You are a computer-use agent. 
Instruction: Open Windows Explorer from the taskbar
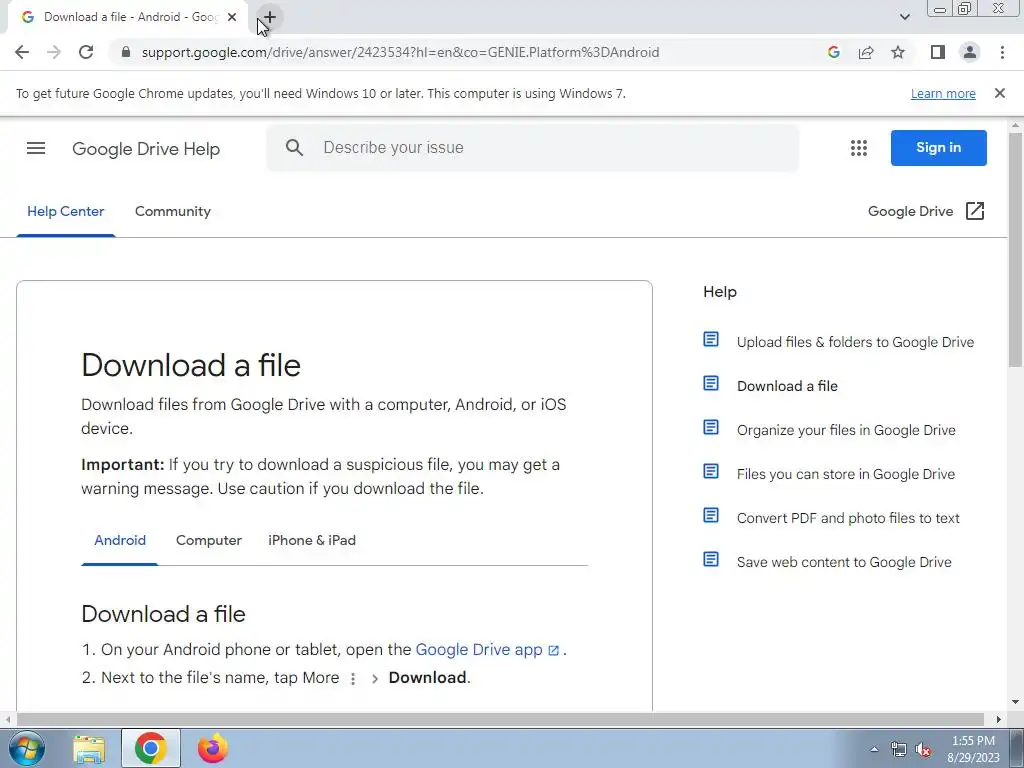[x=89, y=748]
